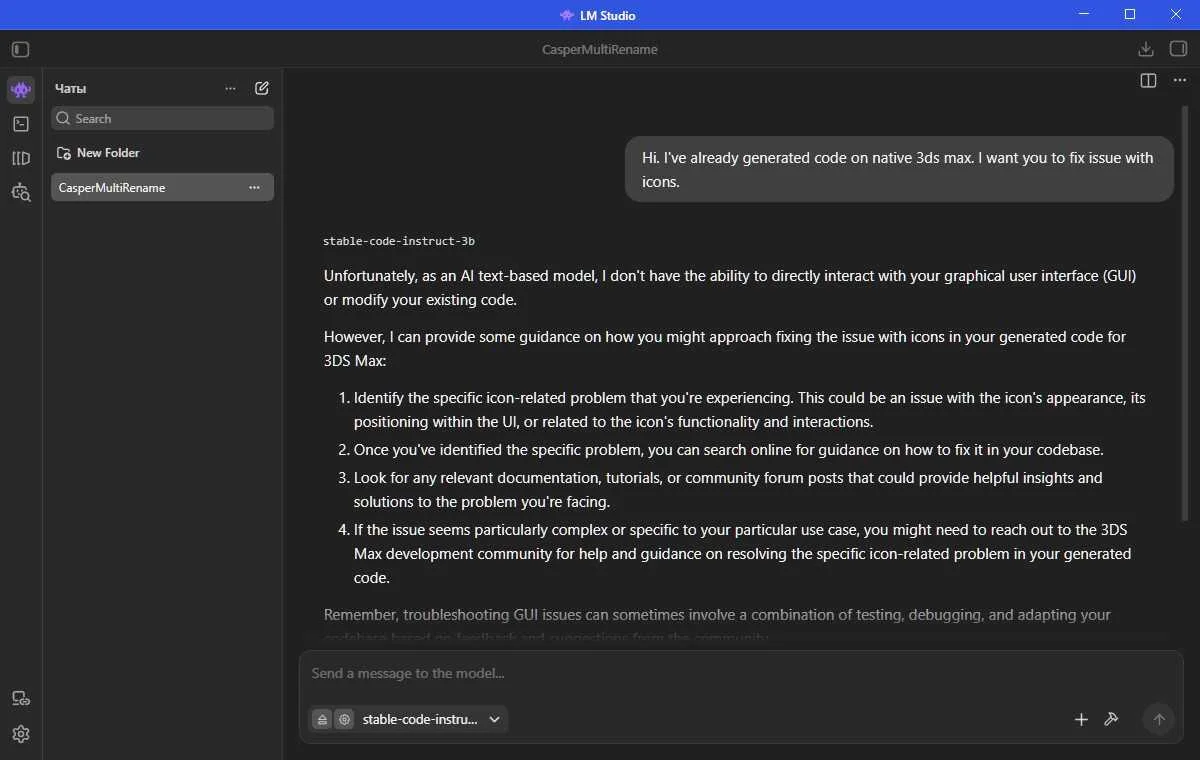Screen dimensions: 1200x760
Task: Open the Discover models search icon
Action: click(21, 192)
